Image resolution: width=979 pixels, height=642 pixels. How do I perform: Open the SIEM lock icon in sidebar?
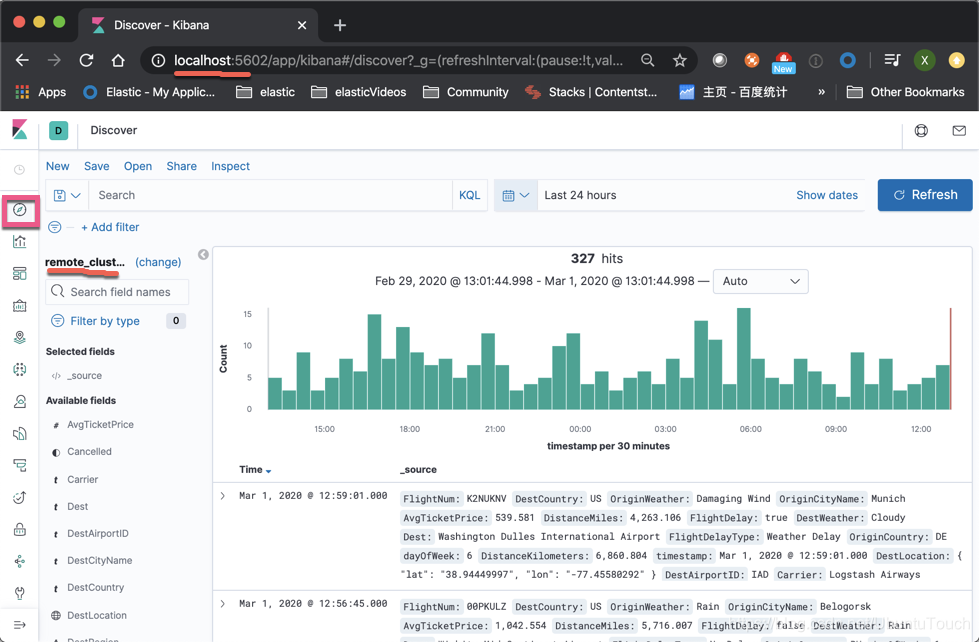pyautogui.click(x=20, y=529)
